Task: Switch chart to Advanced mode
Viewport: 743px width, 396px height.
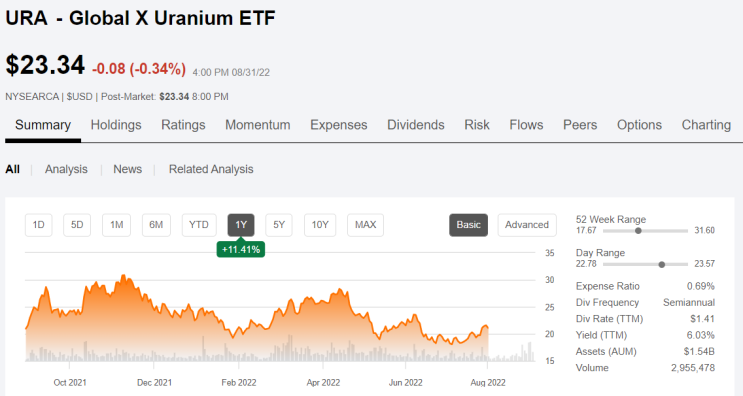Action: click(x=527, y=225)
